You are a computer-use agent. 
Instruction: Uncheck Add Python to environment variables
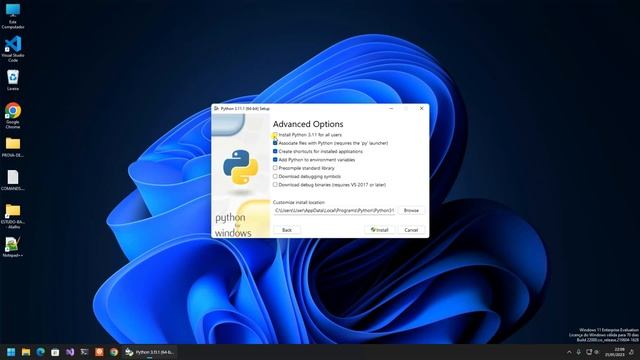coord(275,160)
